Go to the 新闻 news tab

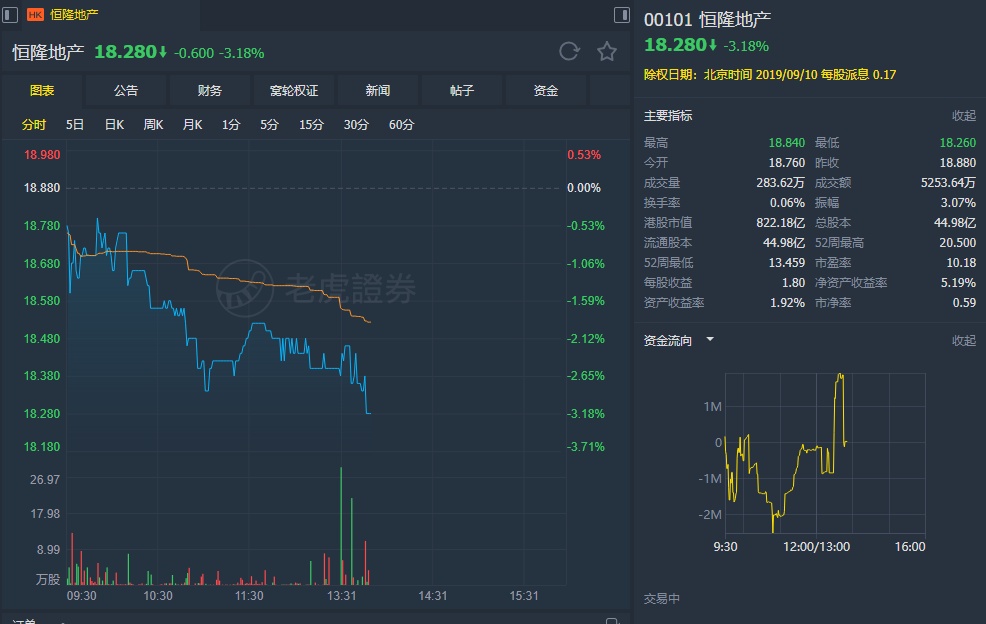pos(378,91)
